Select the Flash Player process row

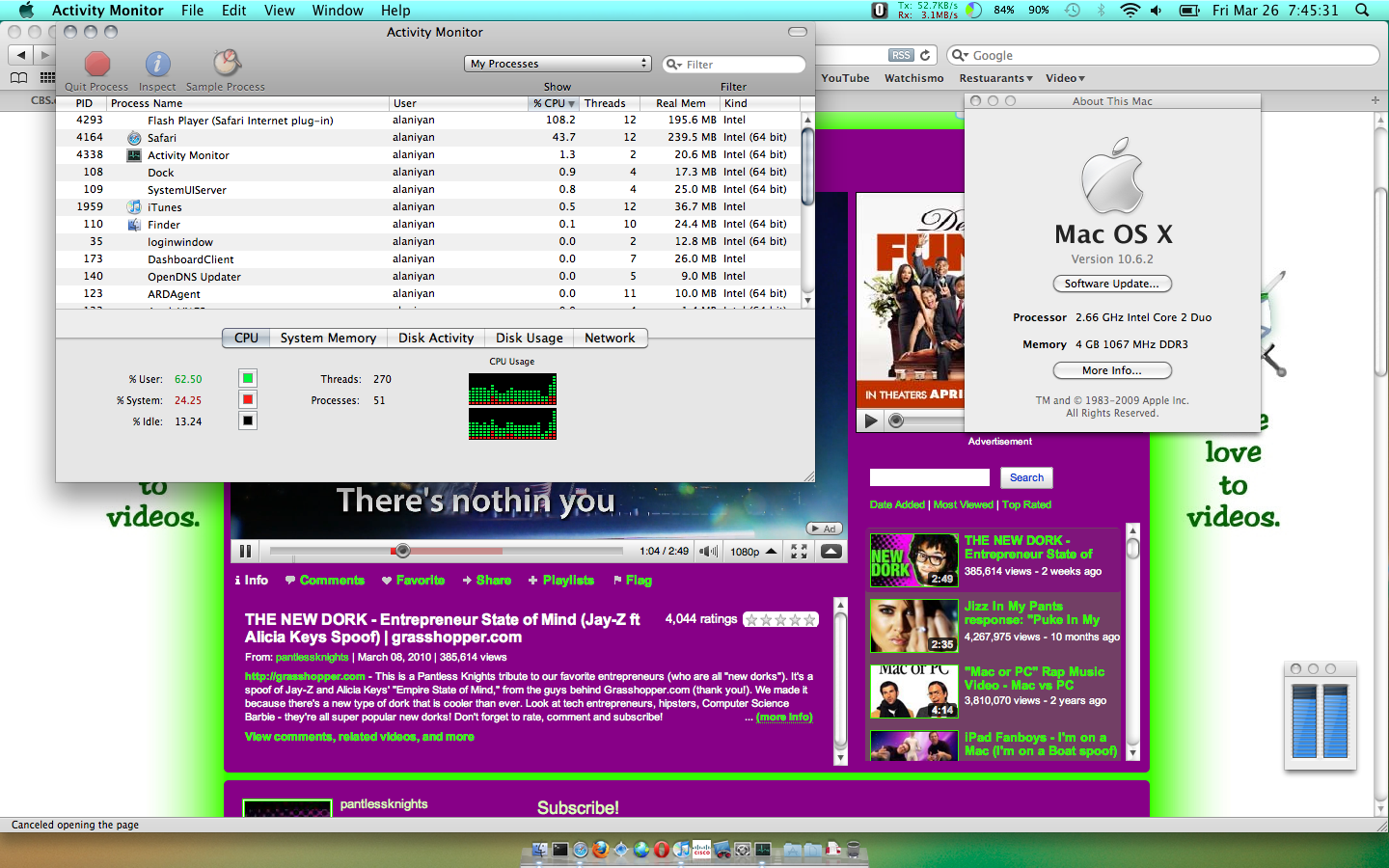[x=428, y=121]
